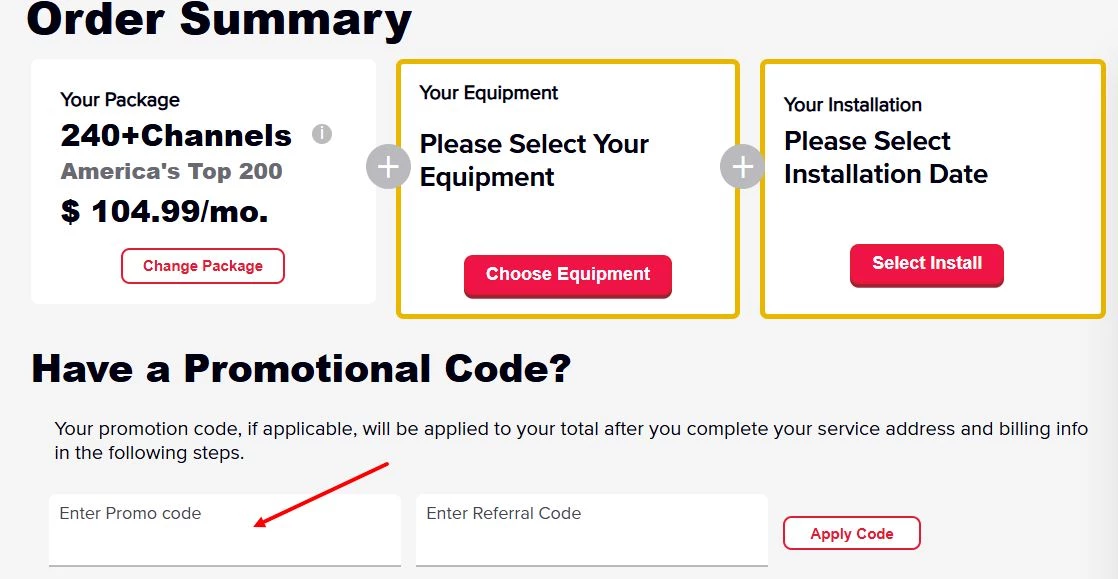Select the America's Top 200 package name
This screenshot has width=1118, height=579.
click(172, 171)
